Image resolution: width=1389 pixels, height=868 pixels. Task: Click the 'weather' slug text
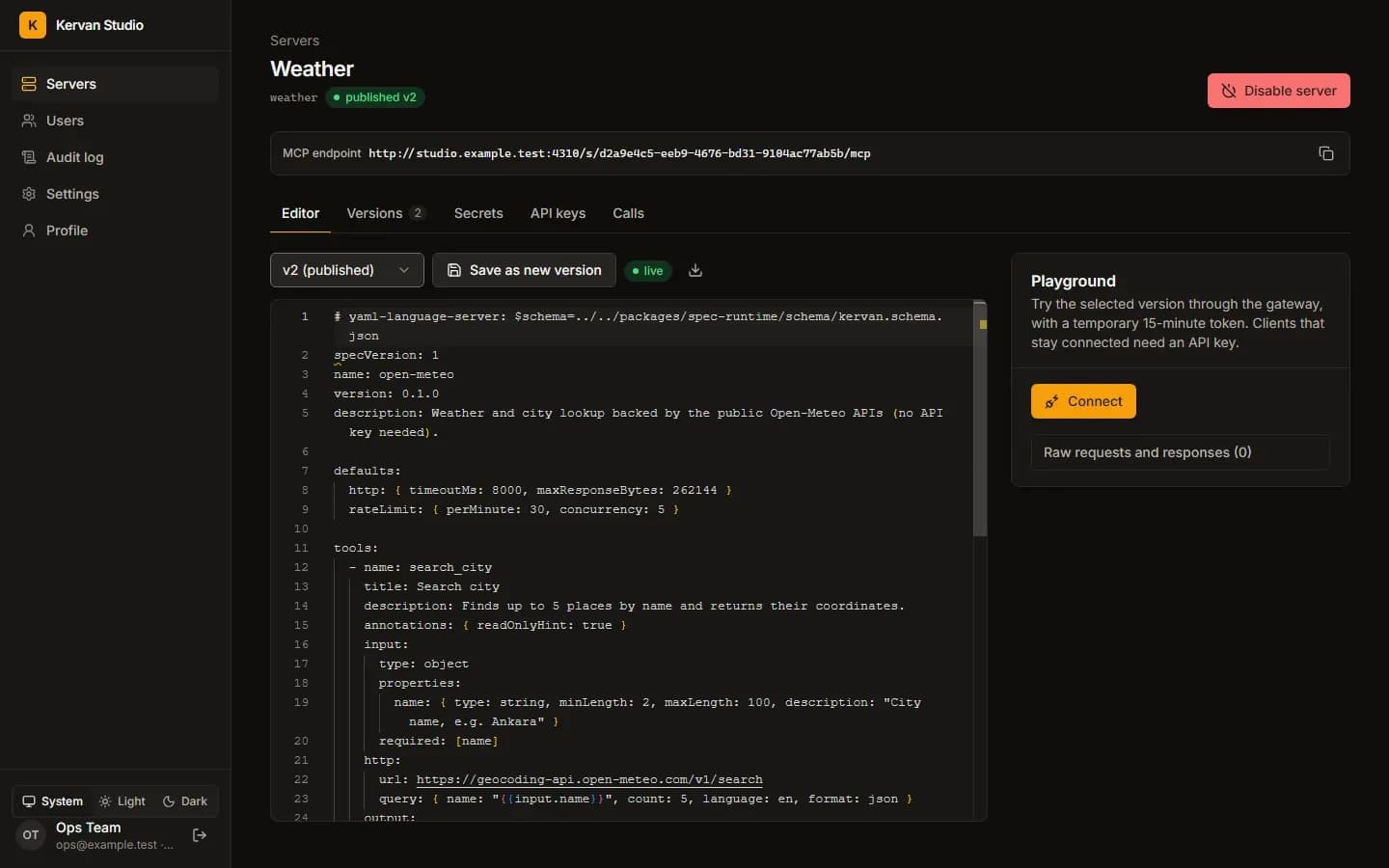[293, 97]
